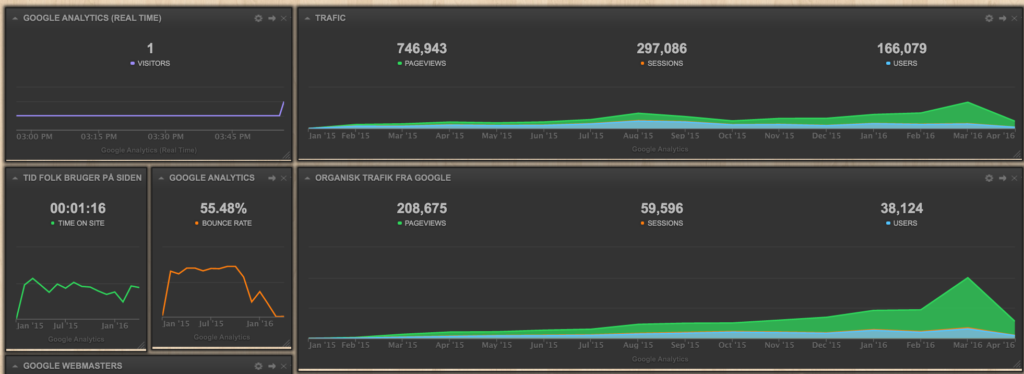
Task: Click Mar '16 label on Organisk Trafik chart
Action: click(x=967, y=345)
